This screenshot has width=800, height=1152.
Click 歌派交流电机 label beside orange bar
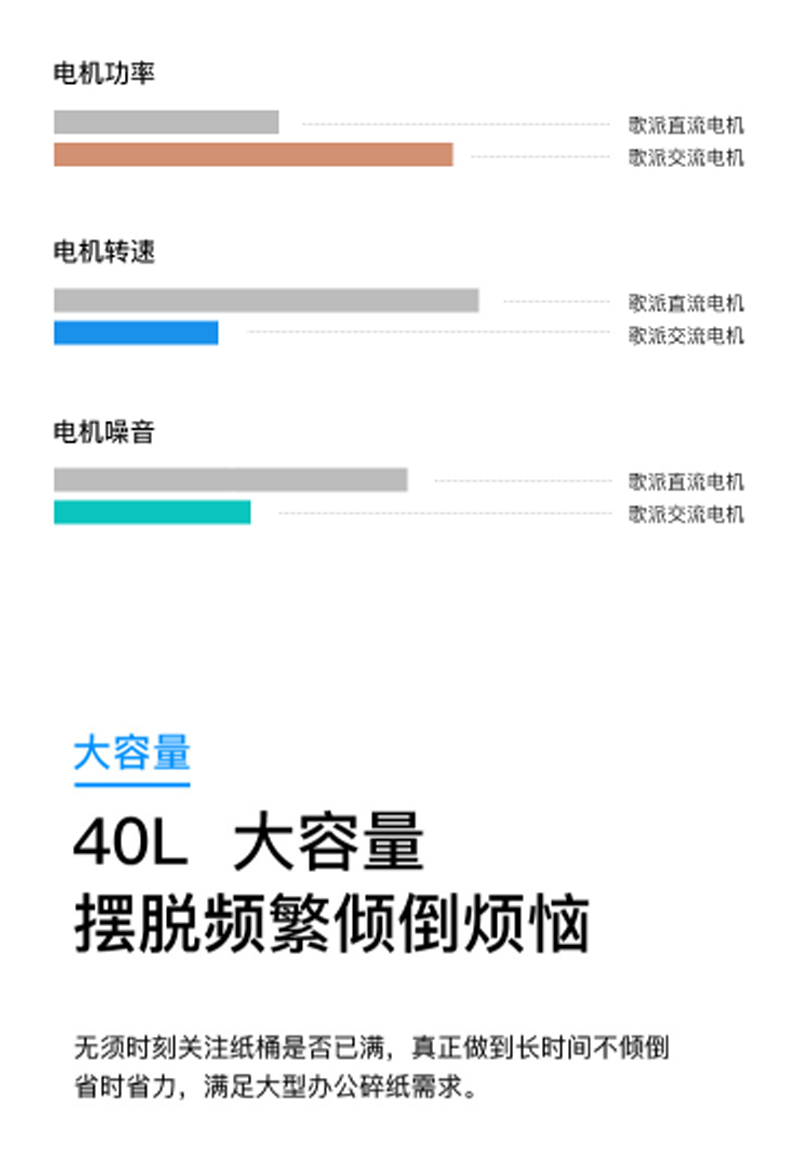tap(686, 157)
